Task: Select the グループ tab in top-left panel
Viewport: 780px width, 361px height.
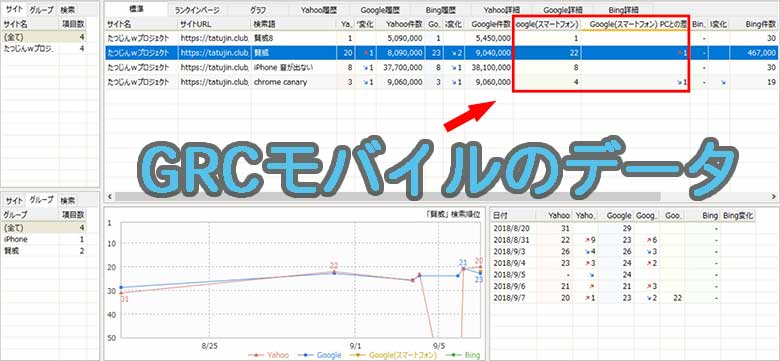Action: point(40,10)
